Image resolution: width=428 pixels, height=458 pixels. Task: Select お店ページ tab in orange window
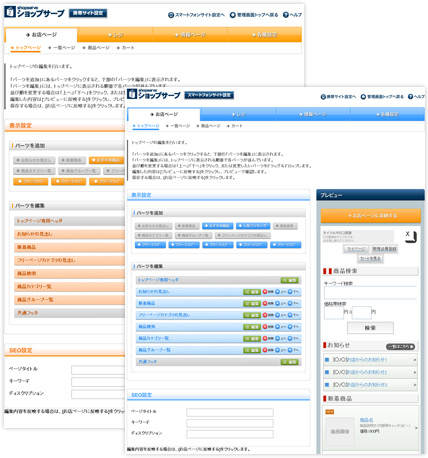pyautogui.click(x=41, y=35)
